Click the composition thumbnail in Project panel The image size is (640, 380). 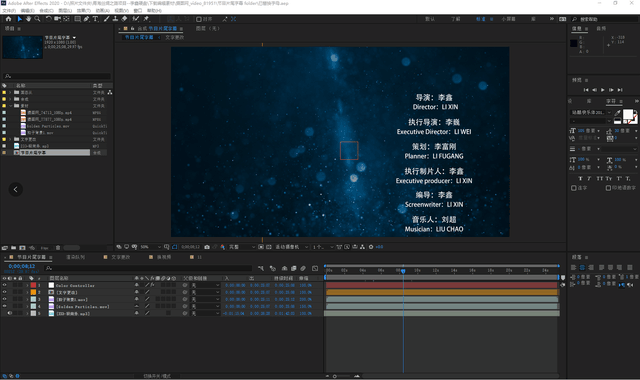pos(22,47)
